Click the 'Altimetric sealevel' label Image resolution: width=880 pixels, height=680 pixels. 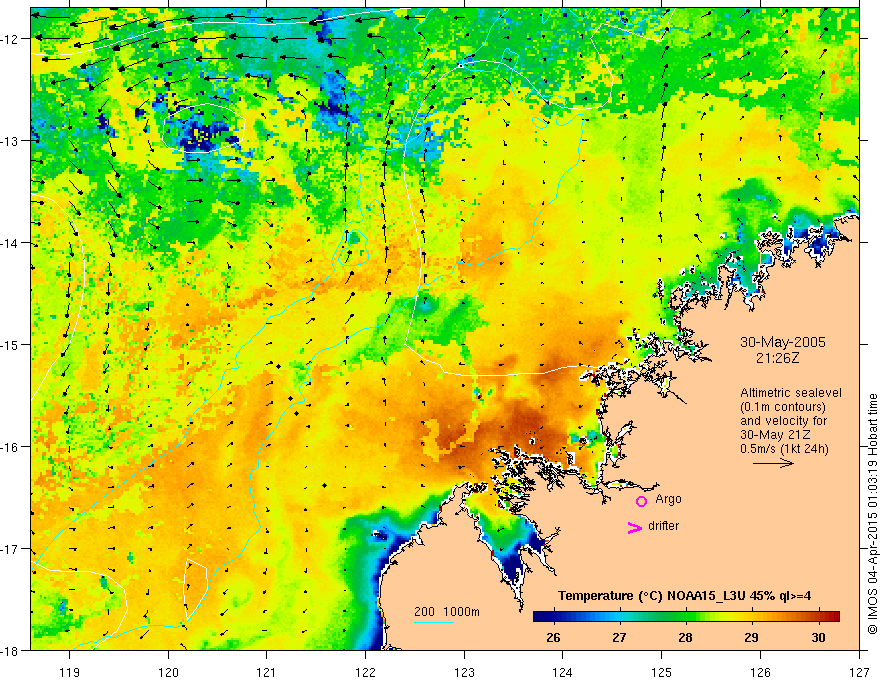click(791, 393)
